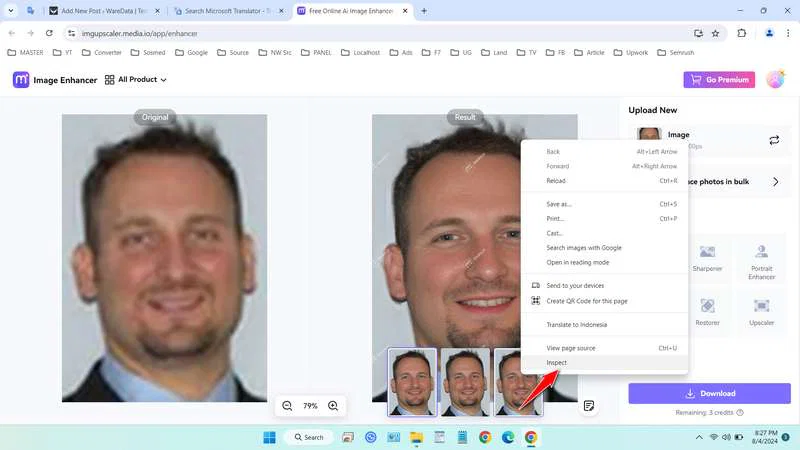Open the Upwork bookmarks folder

pos(631,53)
